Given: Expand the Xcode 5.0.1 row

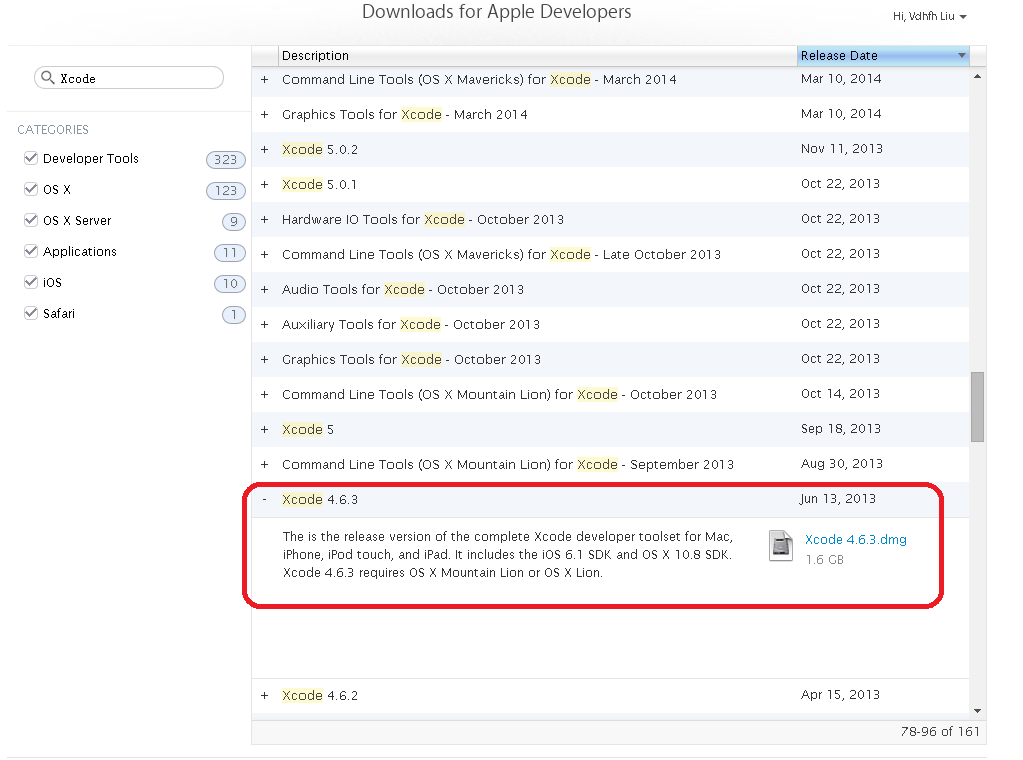Looking at the screenshot, I should pos(264,185).
